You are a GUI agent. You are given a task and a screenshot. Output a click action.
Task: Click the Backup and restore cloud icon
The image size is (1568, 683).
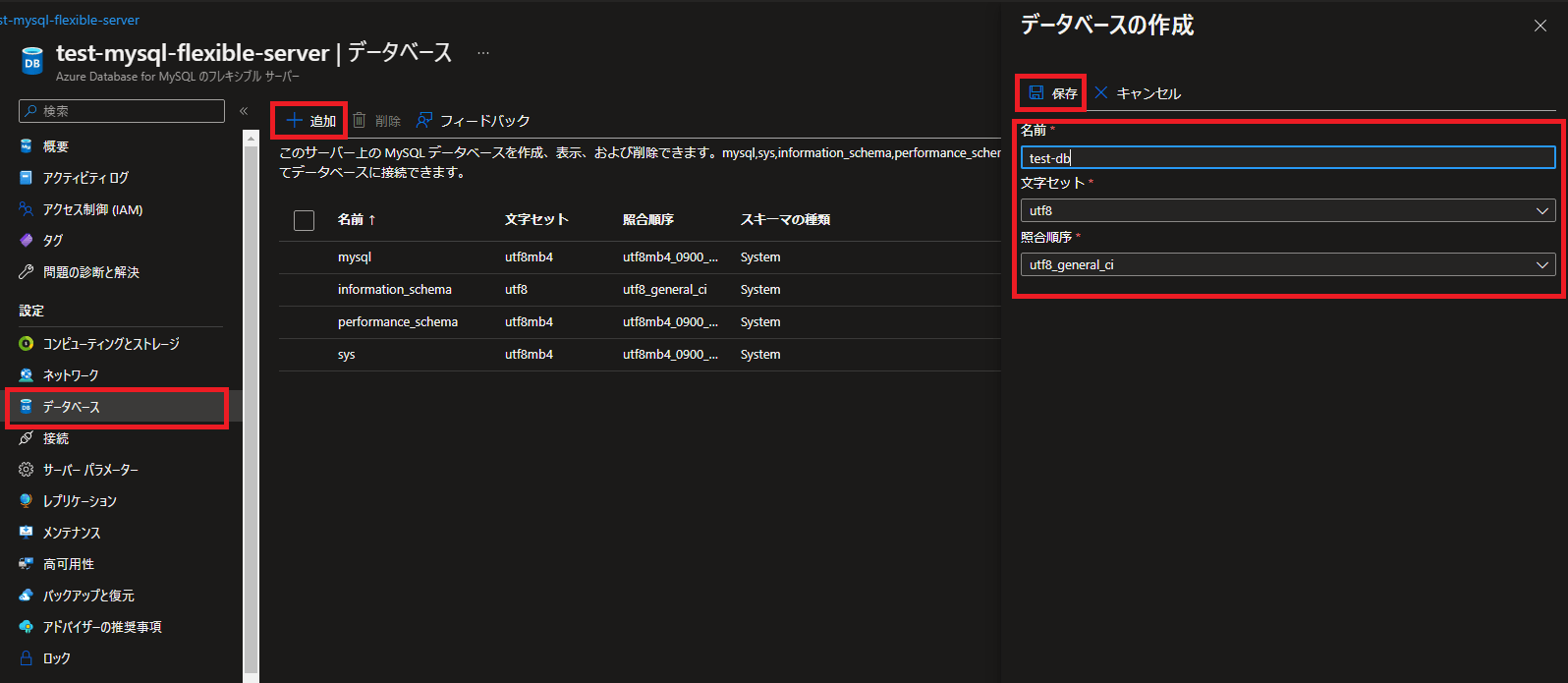(x=27, y=596)
